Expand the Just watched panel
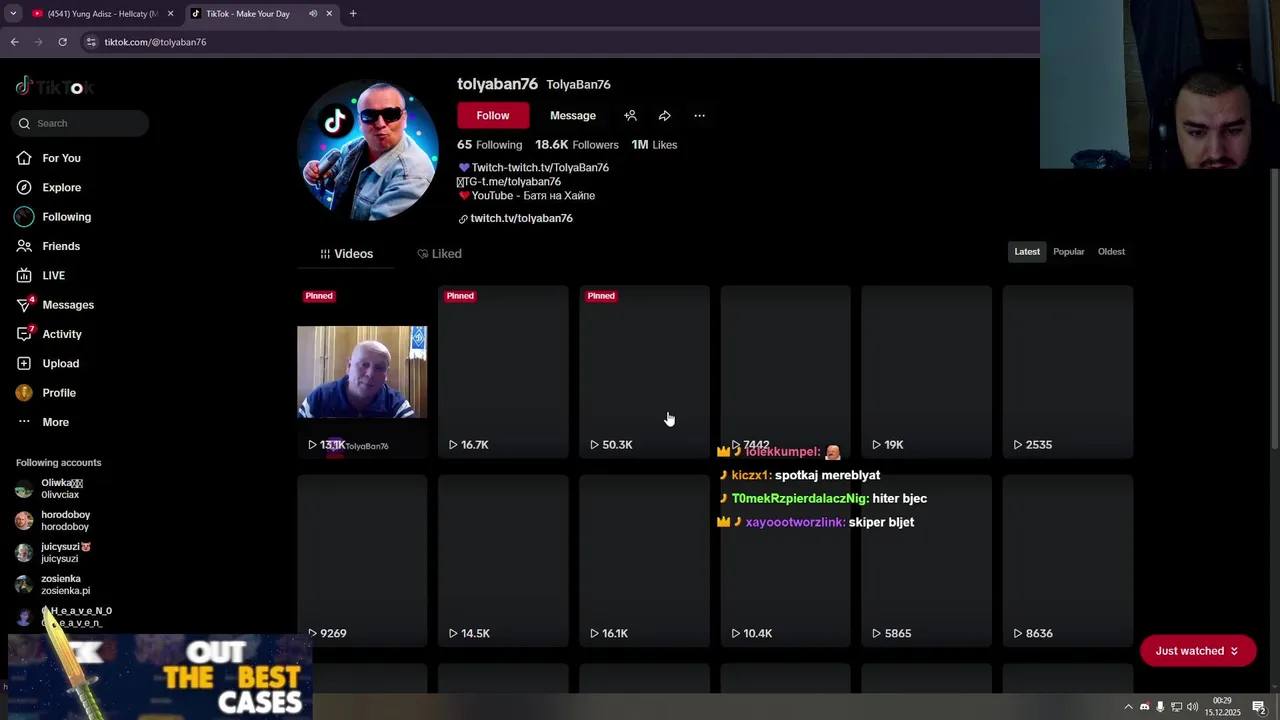 [x=1197, y=651]
